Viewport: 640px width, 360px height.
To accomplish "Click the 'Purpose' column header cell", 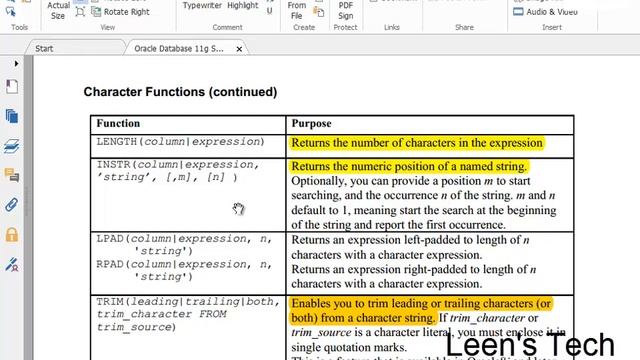I will tap(430, 124).
